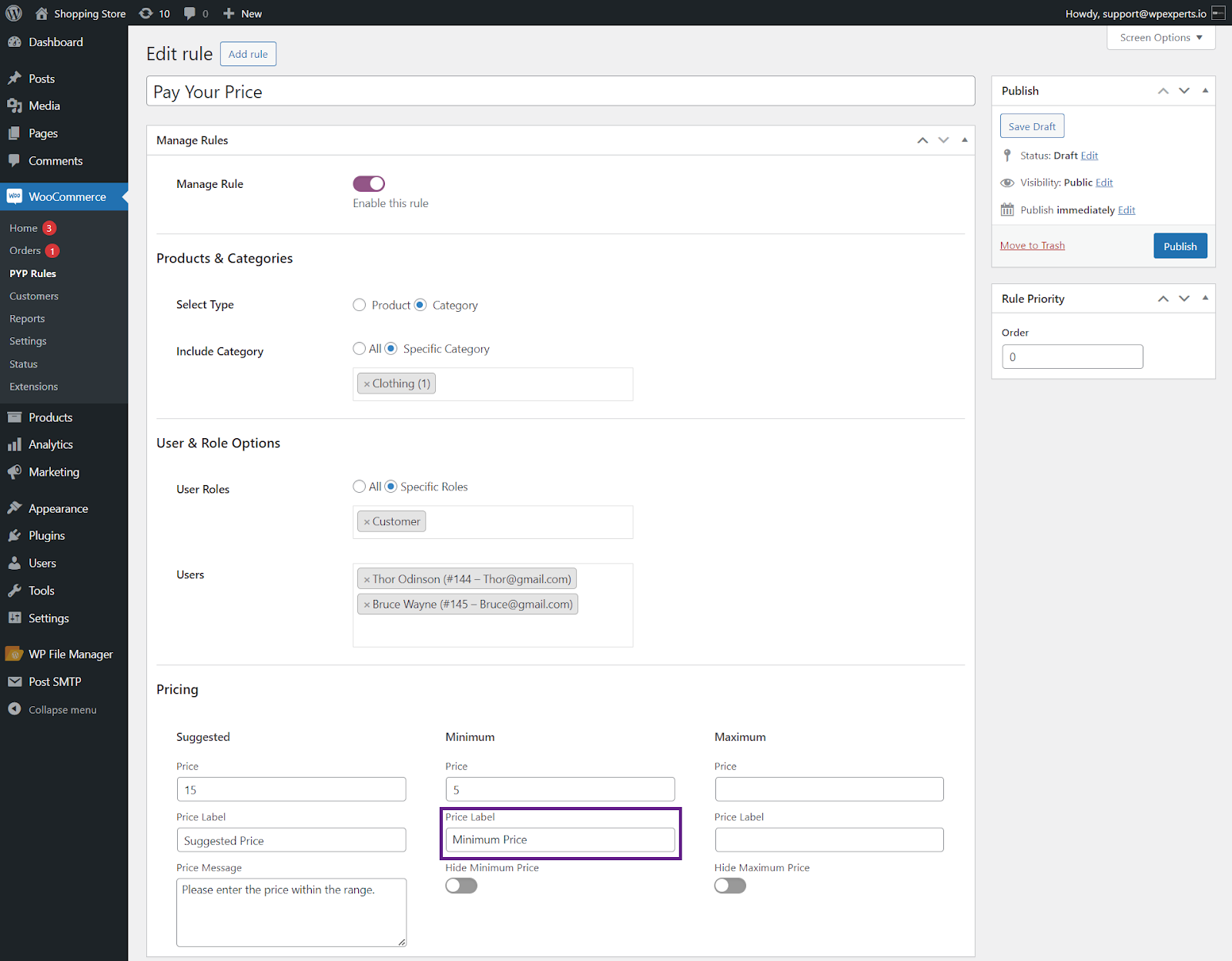Image resolution: width=1232 pixels, height=961 pixels.
Task: Collapse the Publish panel
Action: (1205, 91)
